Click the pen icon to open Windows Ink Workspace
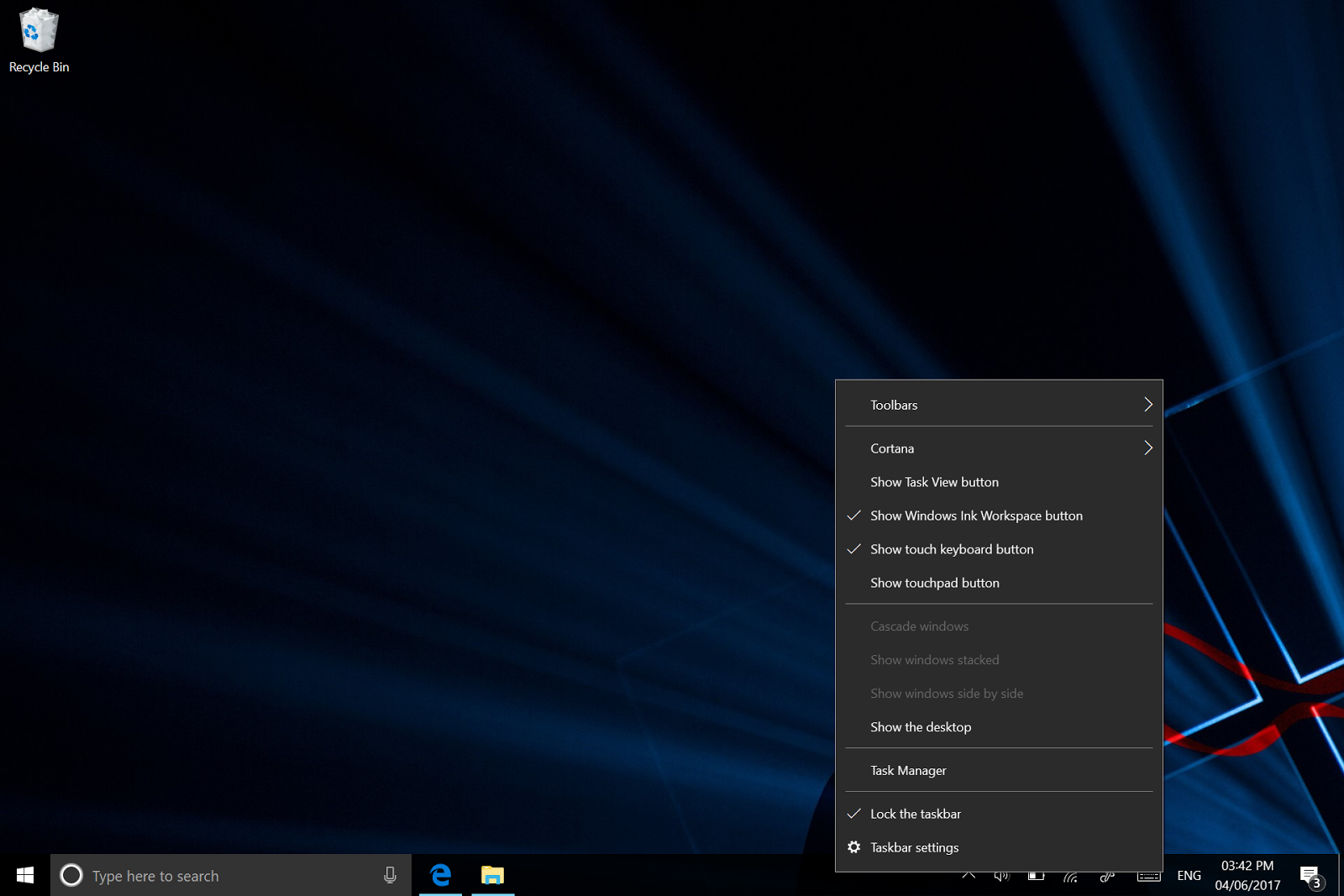Screen dimensions: 1344x896 pos(1105,878)
